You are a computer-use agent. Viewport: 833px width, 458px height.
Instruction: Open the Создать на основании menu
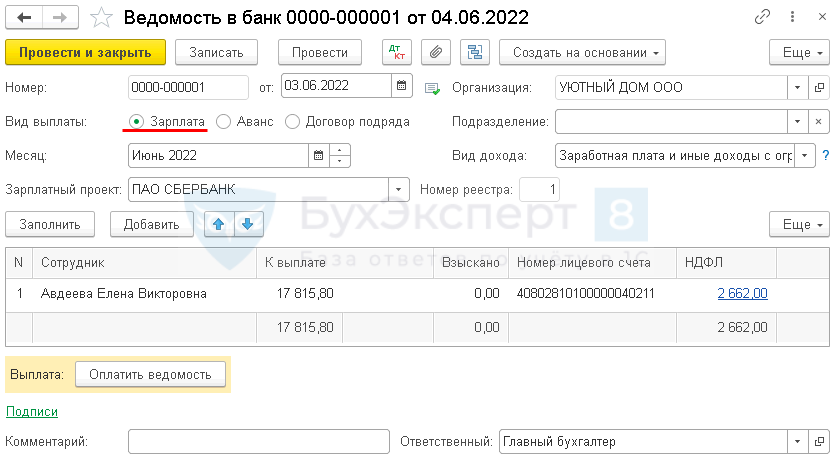coord(583,53)
